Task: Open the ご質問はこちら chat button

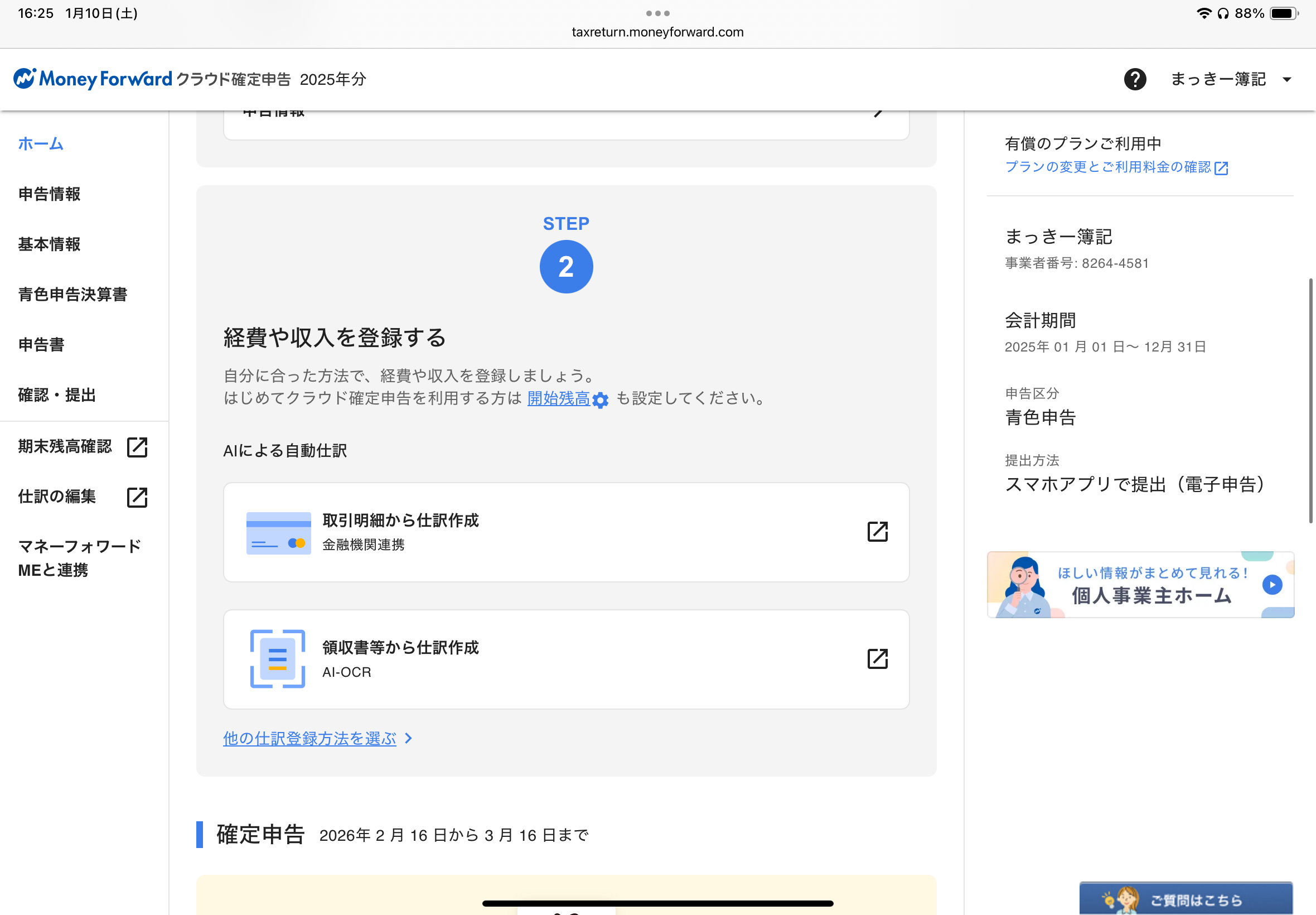Action: click(1186, 898)
